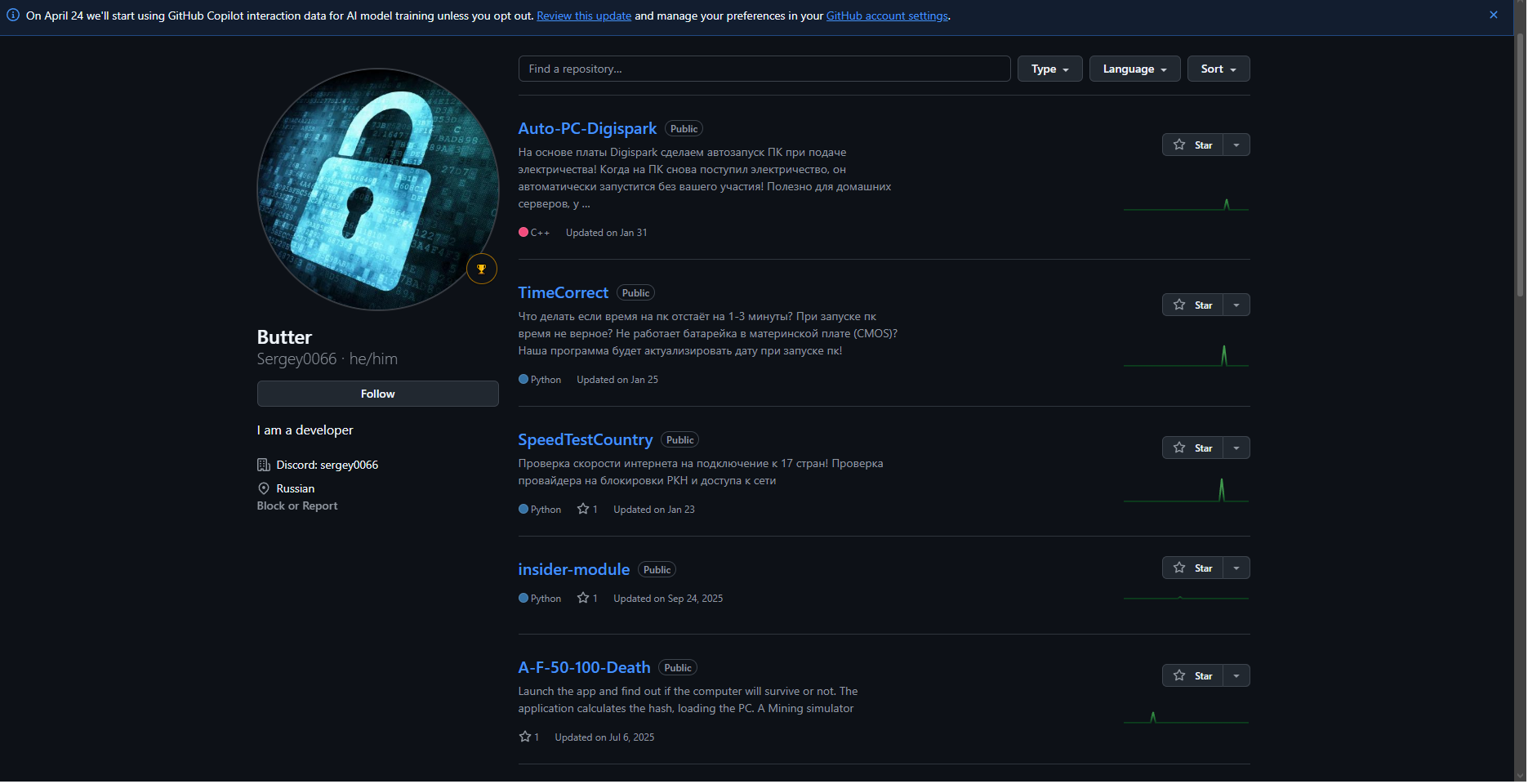Click the Find a repository search field
1528x784 pixels.
coord(764,69)
